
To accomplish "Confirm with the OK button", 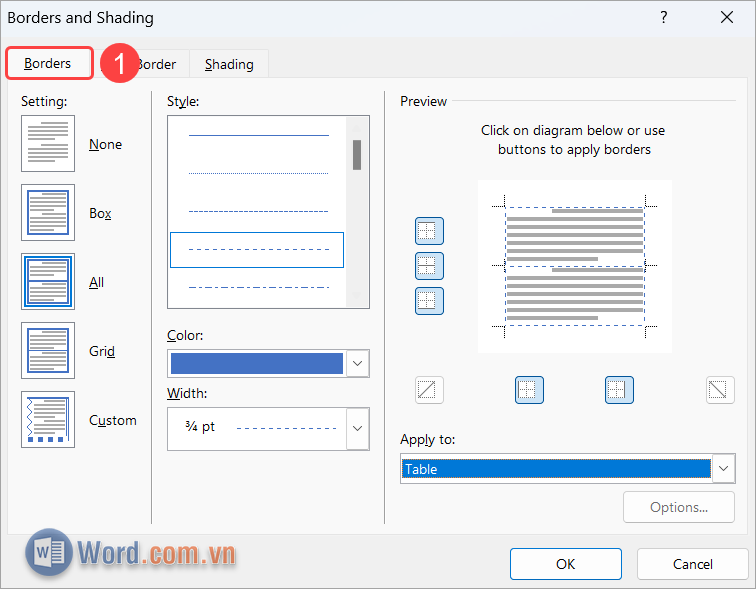I will [565, 564].
